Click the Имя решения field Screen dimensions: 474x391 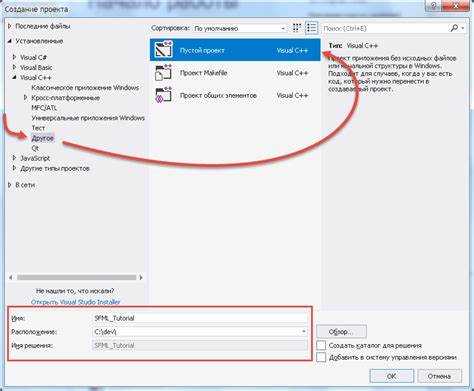click(200, 345)
